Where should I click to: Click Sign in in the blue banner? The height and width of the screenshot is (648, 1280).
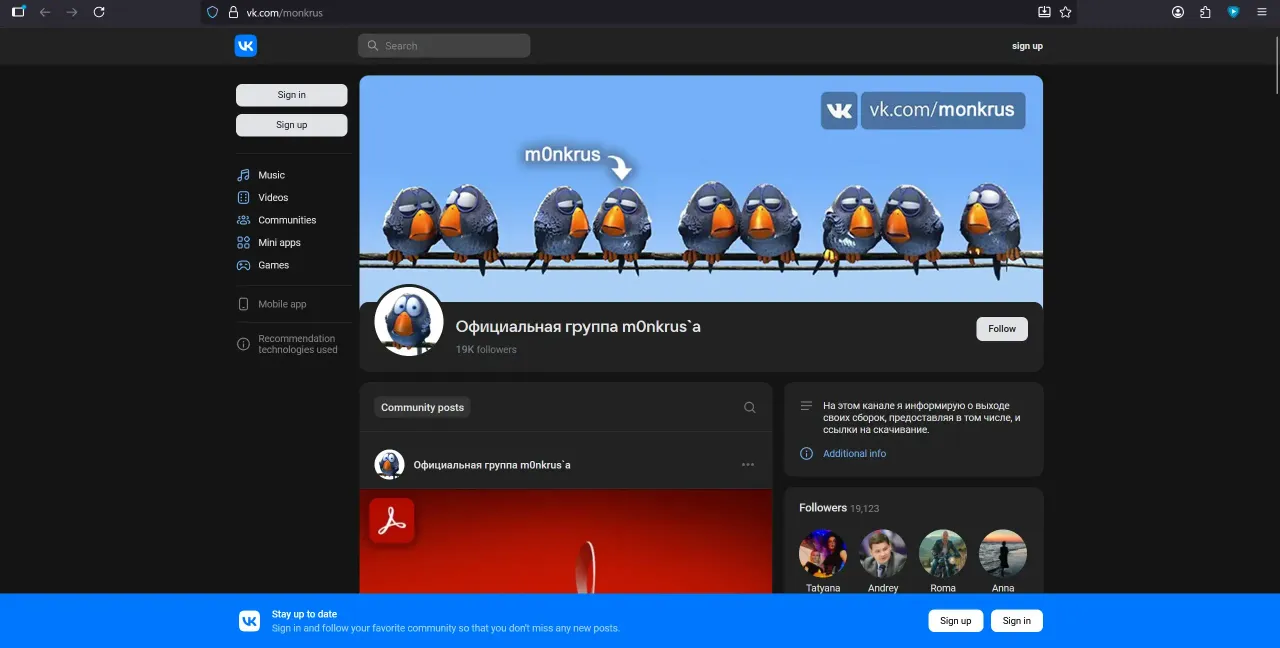coord(1017,621)
